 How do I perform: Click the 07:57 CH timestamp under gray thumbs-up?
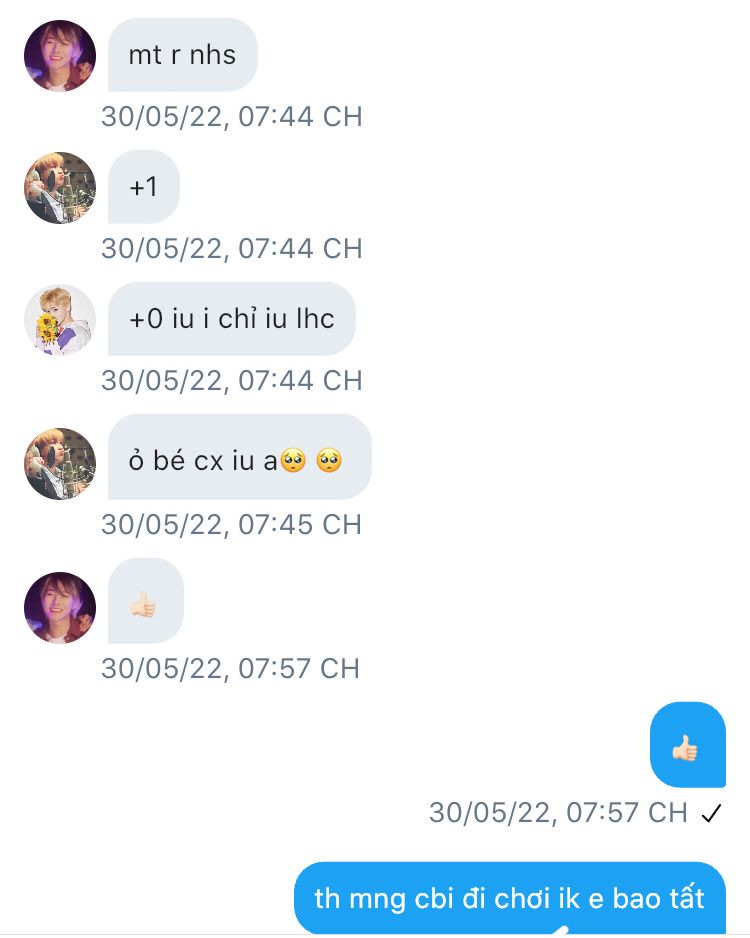(231, 669)
